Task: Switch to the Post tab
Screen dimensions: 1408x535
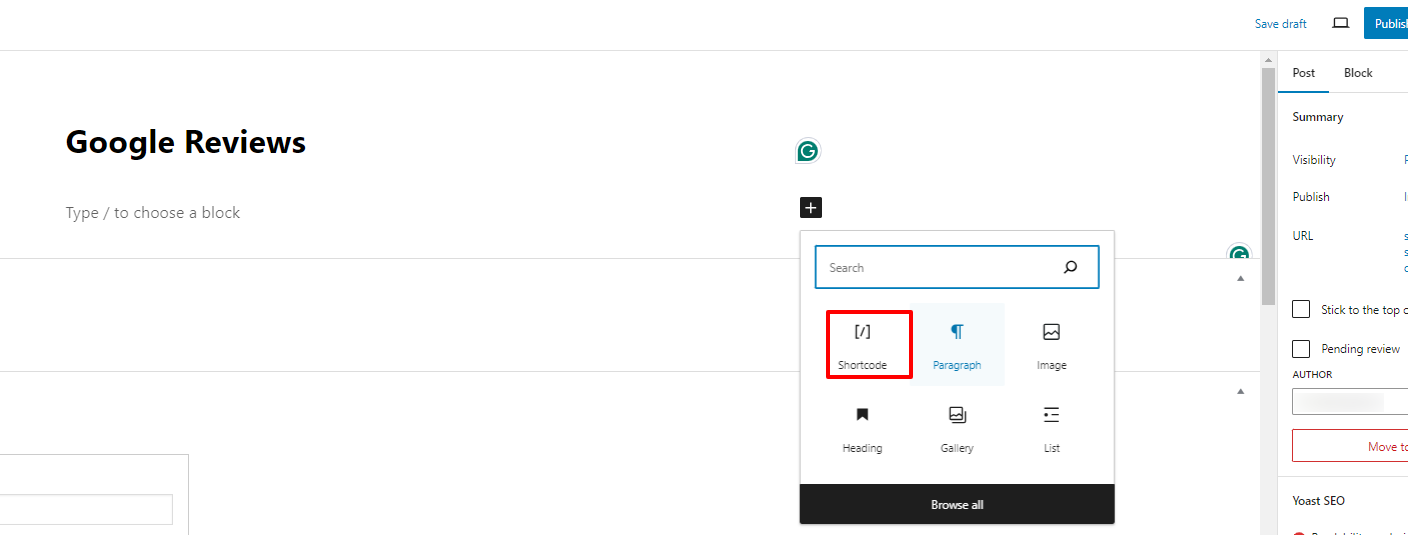Action: pyautogui.click(x=1304, y=73)
